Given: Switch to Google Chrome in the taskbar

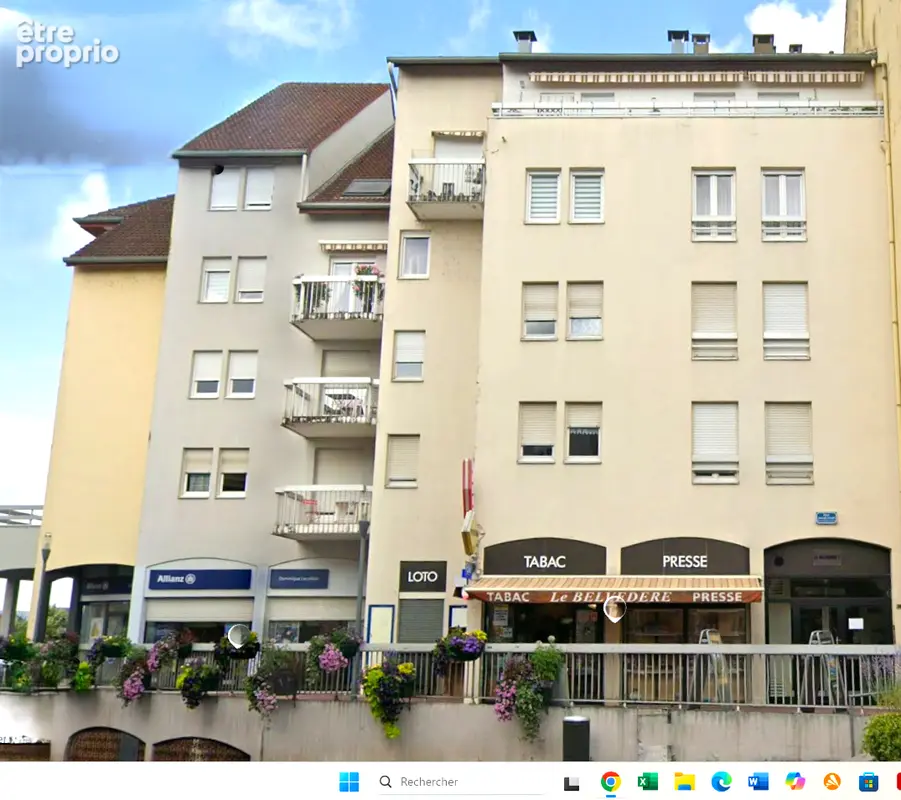Looking at the screenshot, I should (610, 782).
